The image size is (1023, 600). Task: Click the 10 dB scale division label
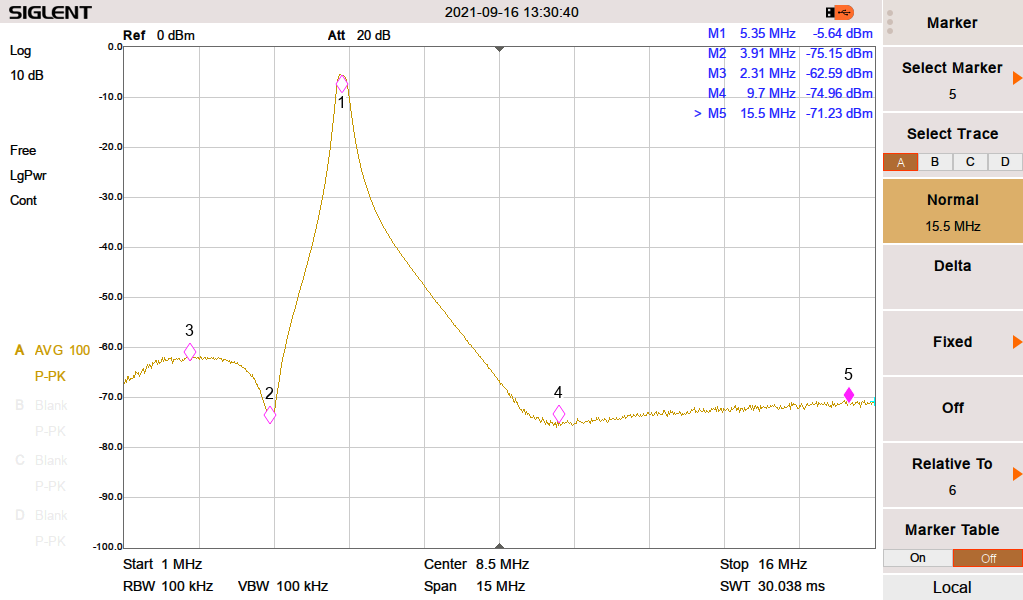point(27,76)
